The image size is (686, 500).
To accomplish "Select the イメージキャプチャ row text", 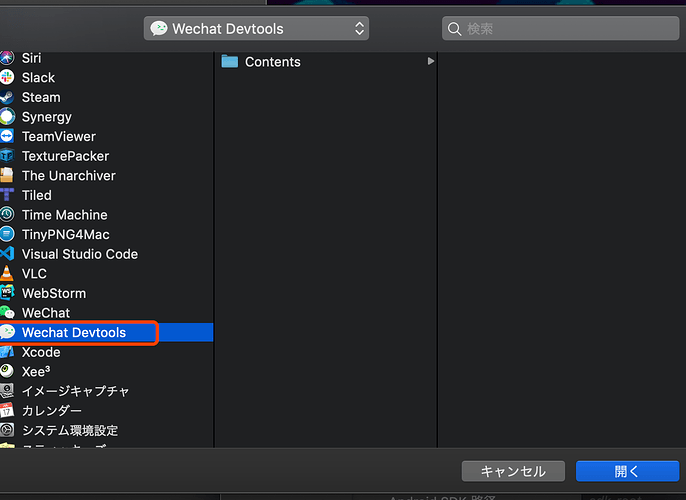I will tap(76, 391).
